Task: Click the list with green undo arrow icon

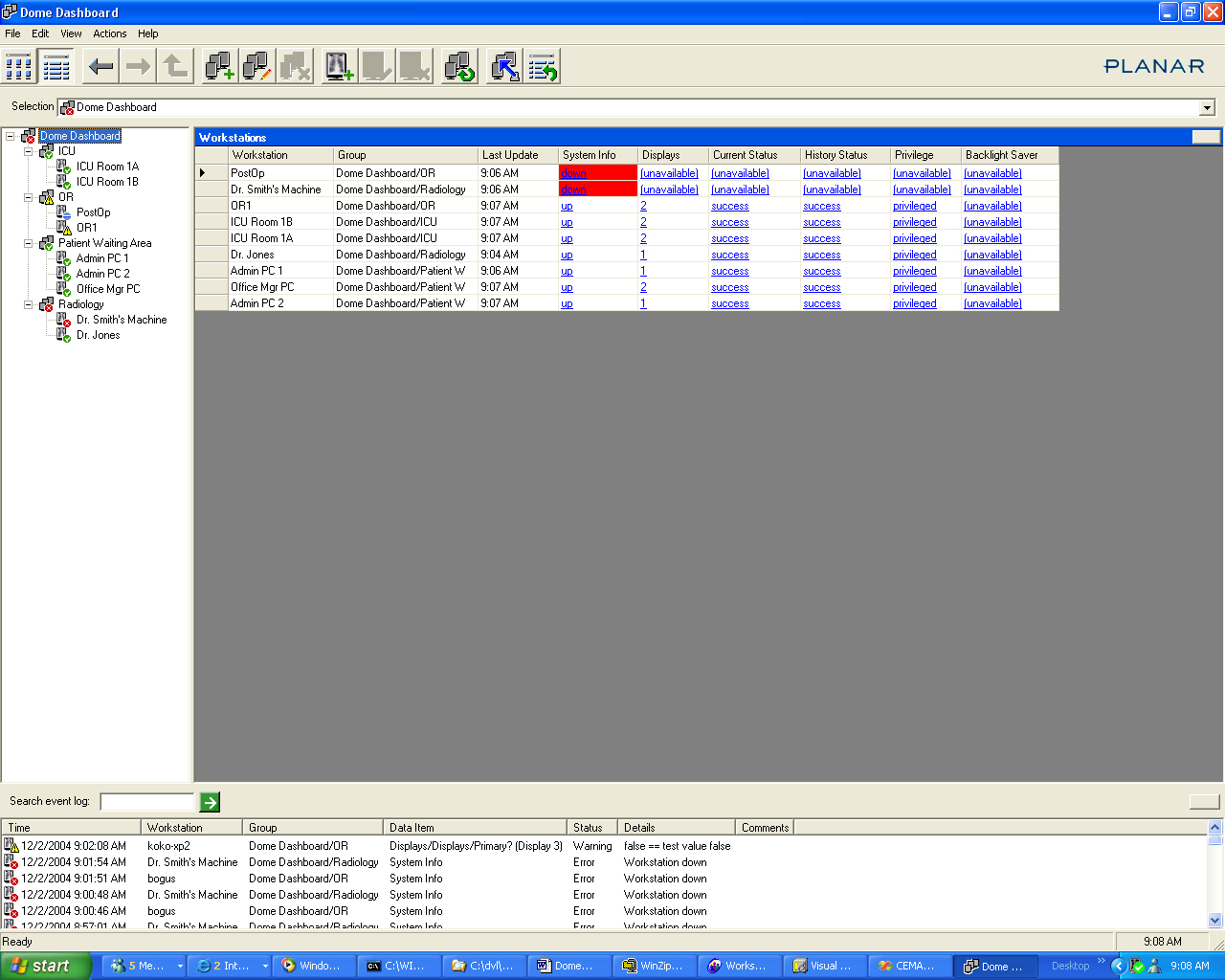Action: pos(543,67)
